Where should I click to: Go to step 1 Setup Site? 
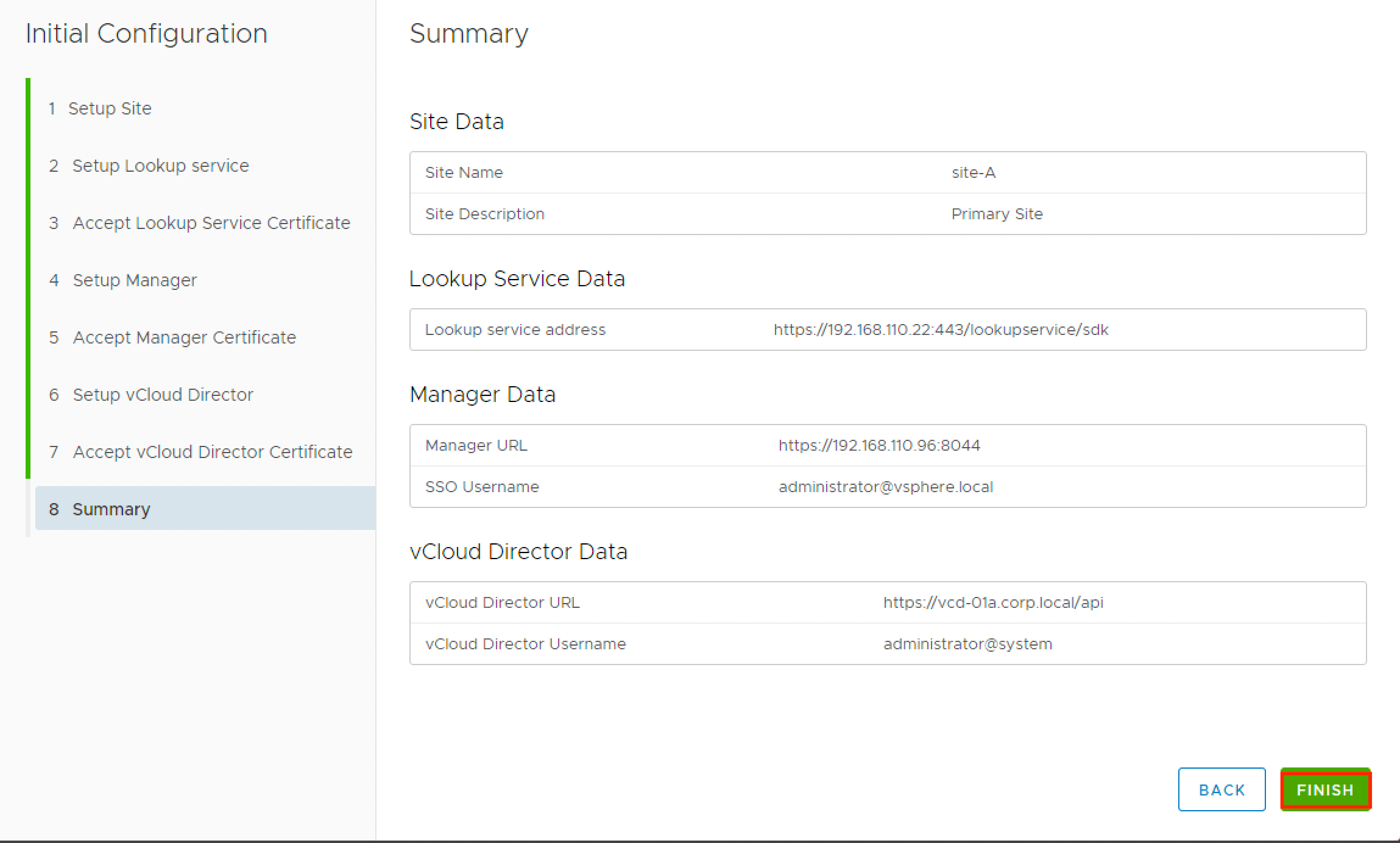tap(110, 108)
